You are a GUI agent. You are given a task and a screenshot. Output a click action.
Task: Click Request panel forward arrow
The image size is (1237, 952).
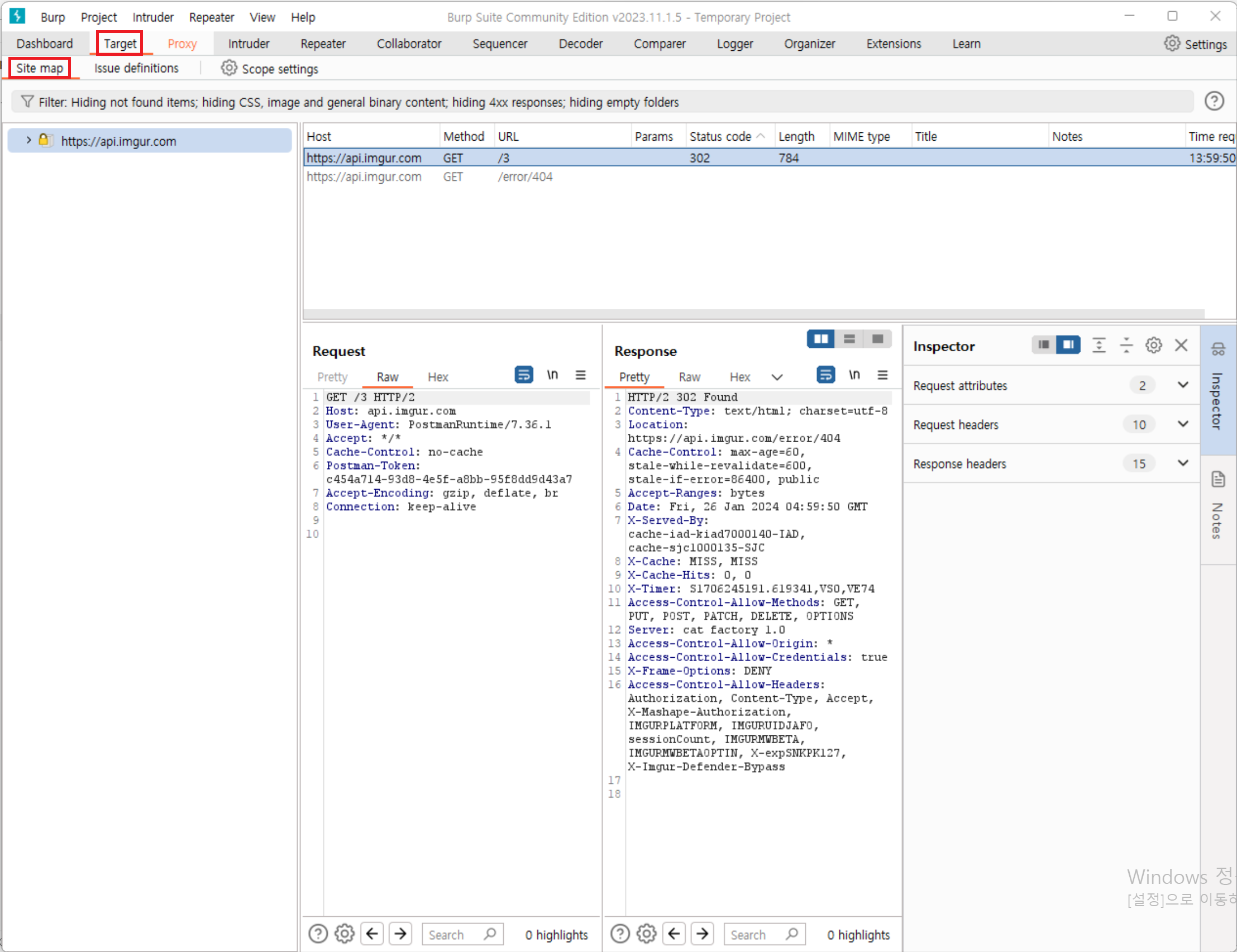point(400,934)
